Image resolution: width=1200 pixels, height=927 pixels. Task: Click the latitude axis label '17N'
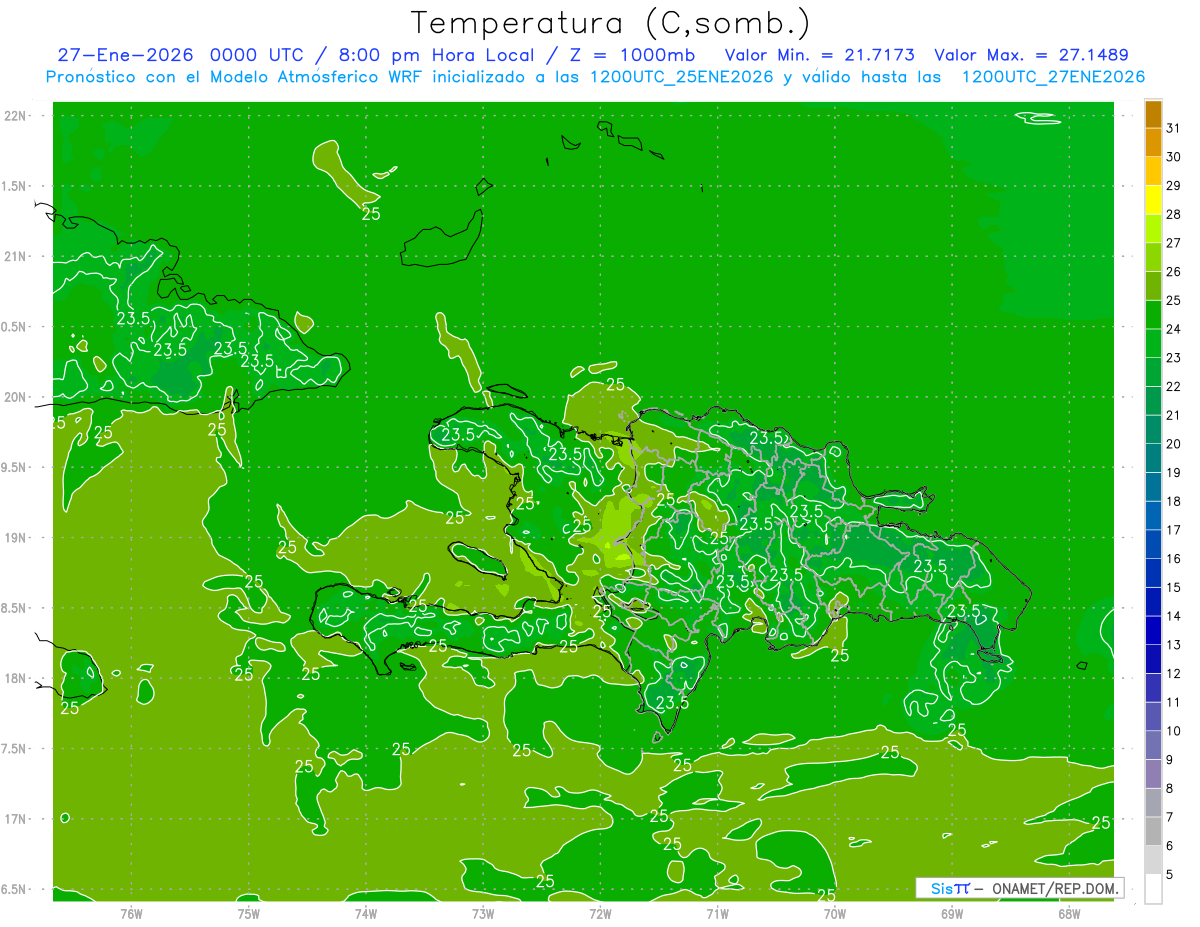point(16,819)
